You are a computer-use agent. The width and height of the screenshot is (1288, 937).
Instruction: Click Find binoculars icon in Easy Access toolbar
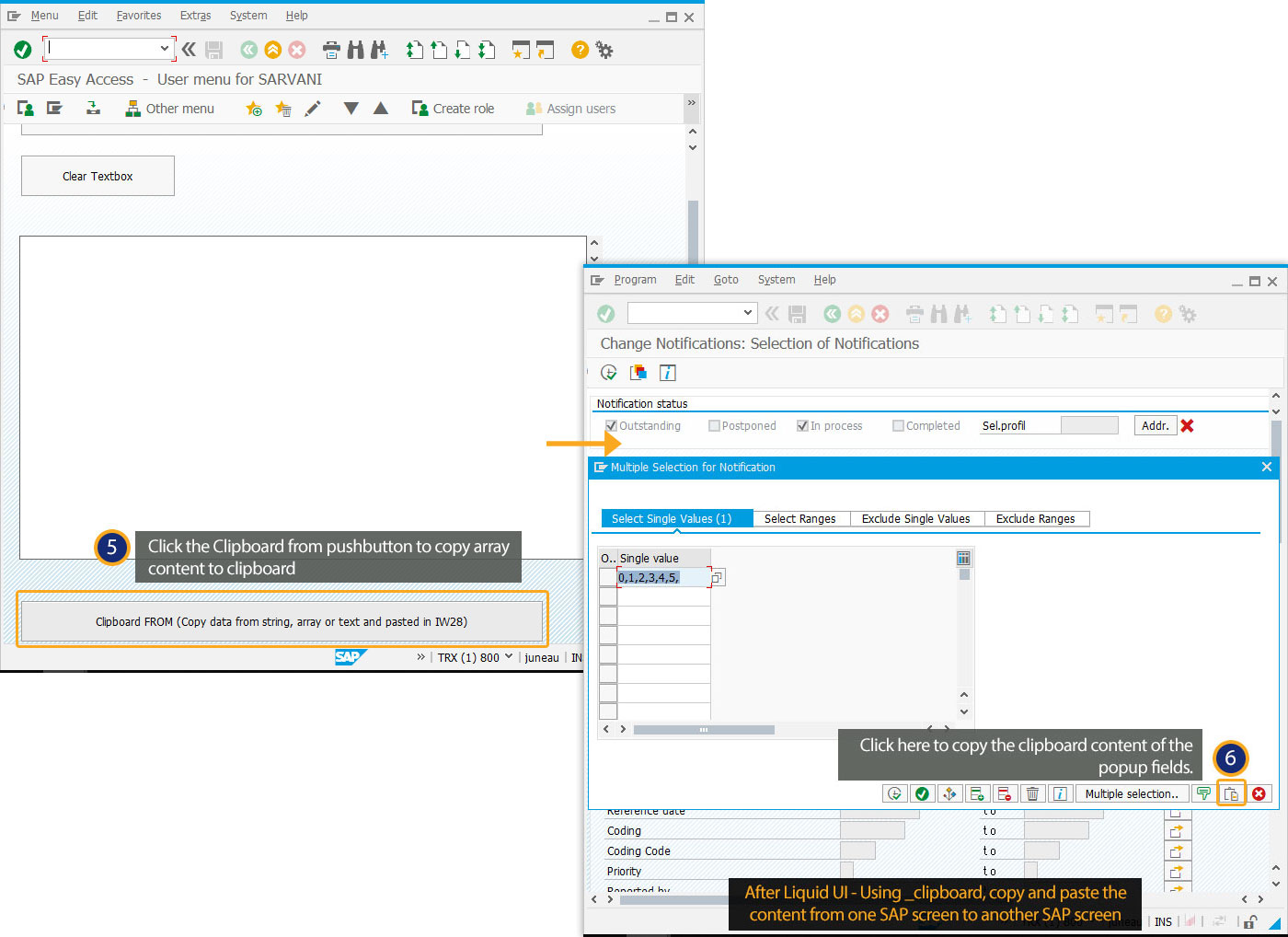(355, 50)
